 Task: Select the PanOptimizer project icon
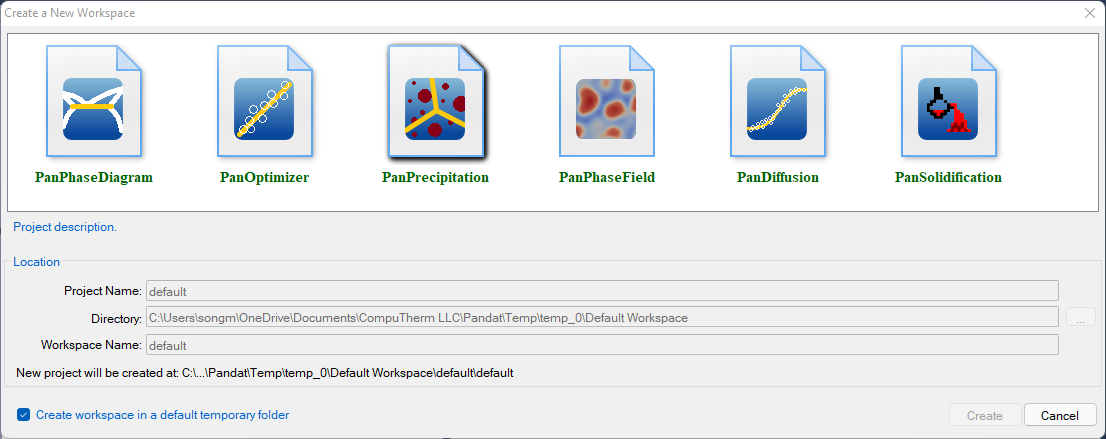click(x=264, y=102)
